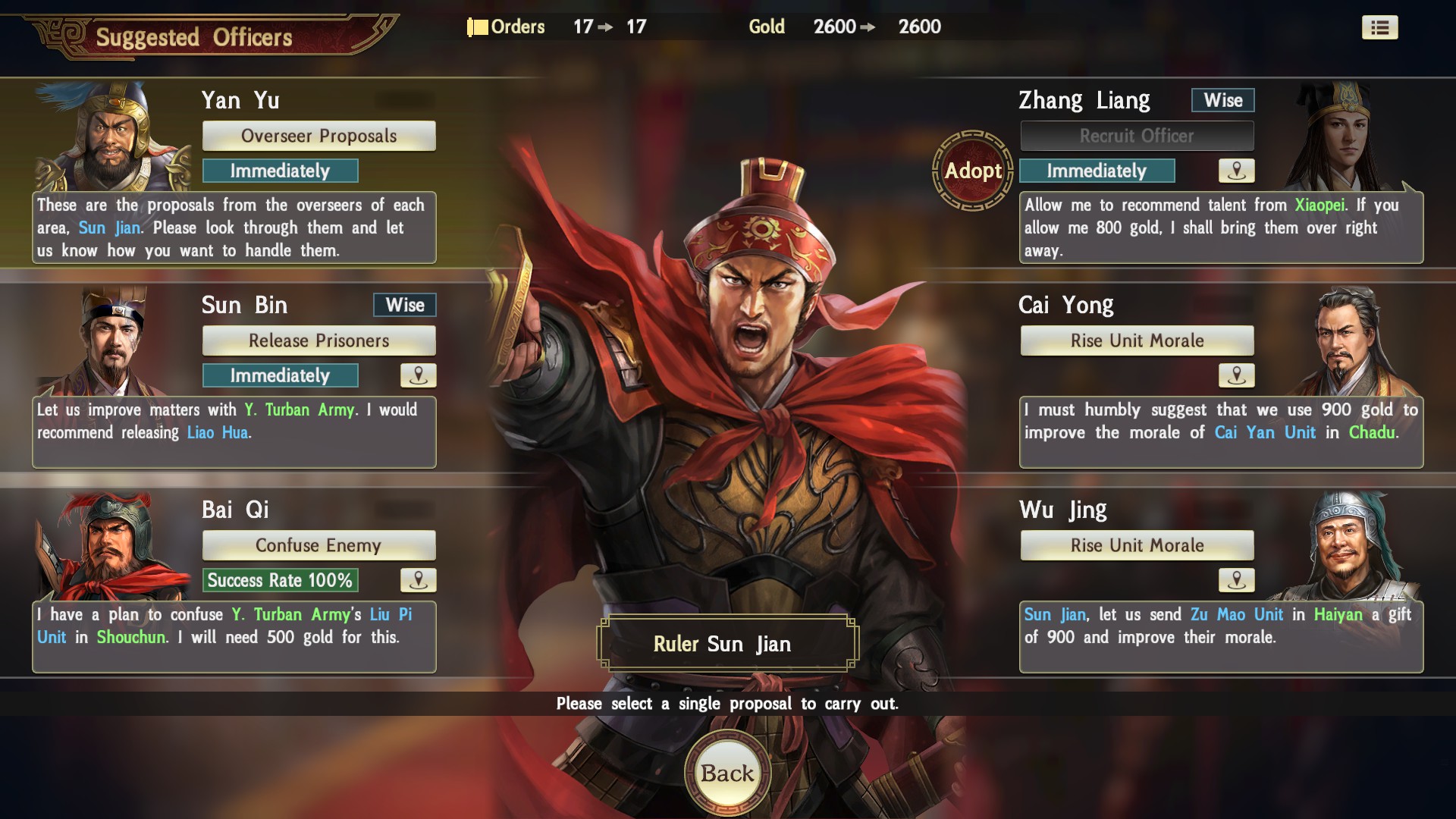
Task: Click Yan Yu's portrait
Action: coord(114,136)
